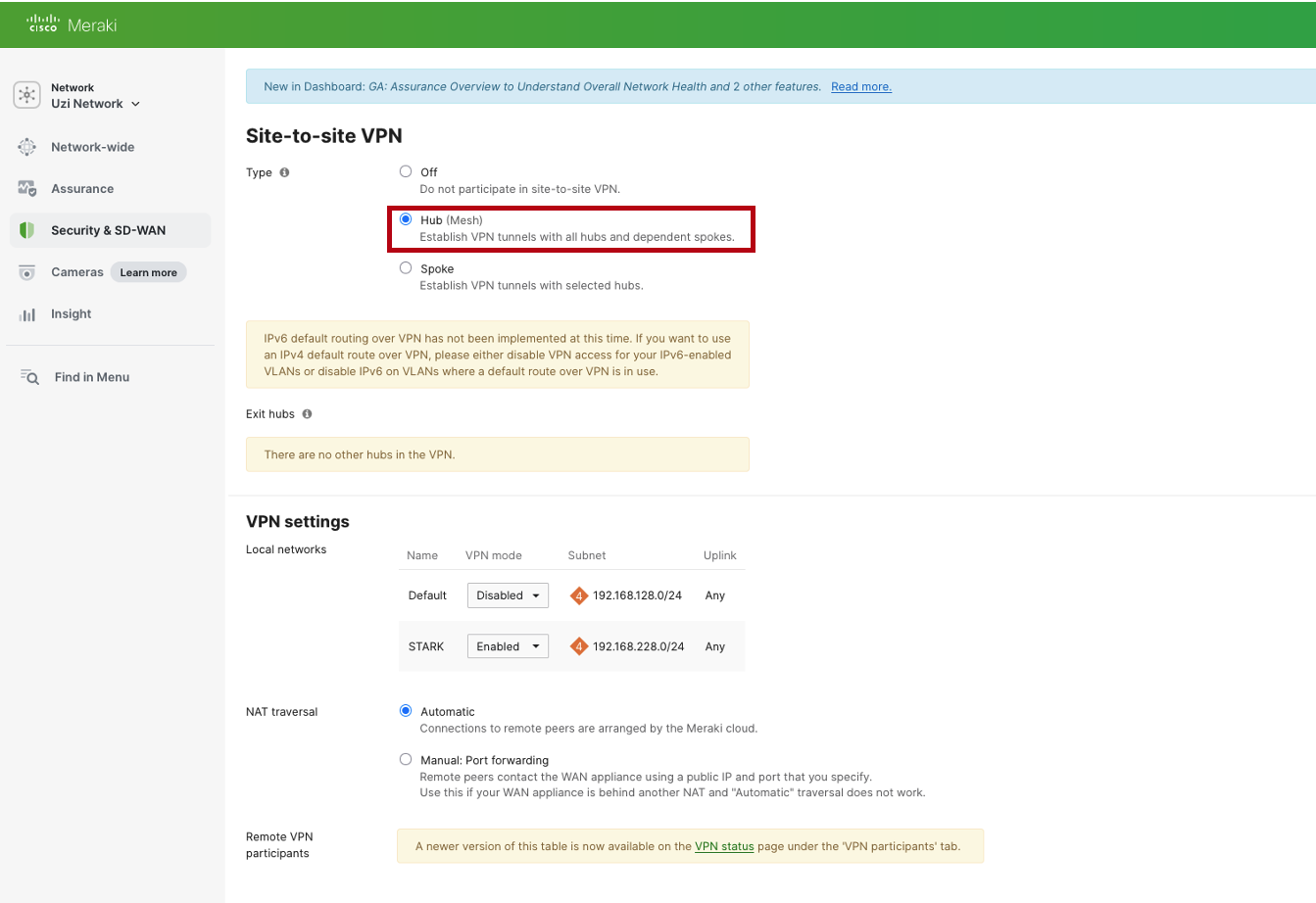1316x903 pixels.
Task: Click the Network hub icon beside Uzi Network
Action: [x=26, y=95]
